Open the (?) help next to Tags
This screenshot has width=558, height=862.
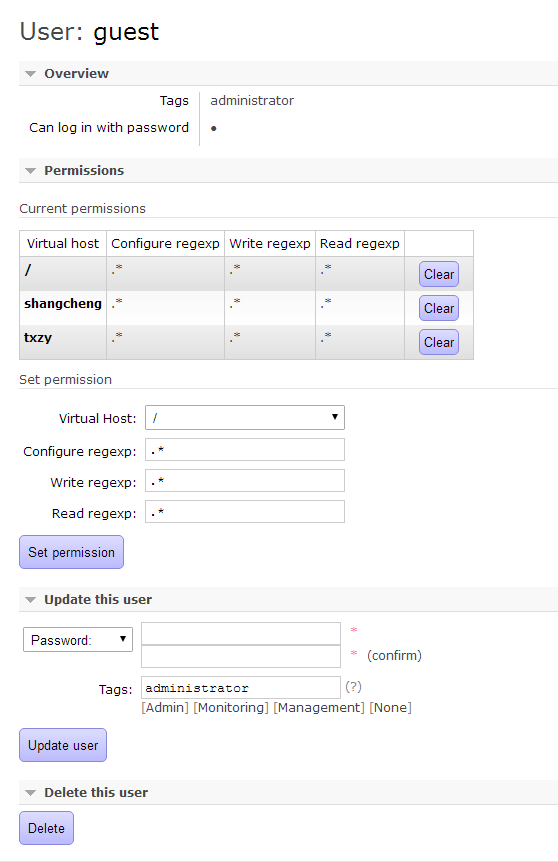(x=353, y=687)
